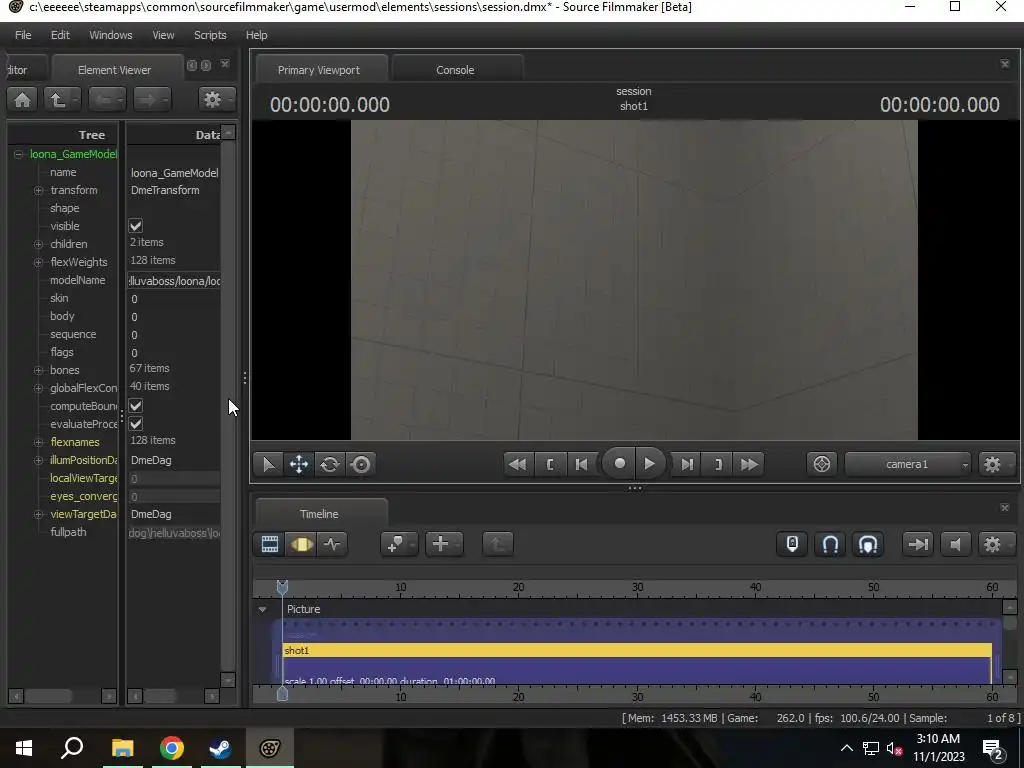Image resolution: width=1024 pixels, height=768 pixels.
Task: Toggle the computeBounds checkbox
Action: 136,406
